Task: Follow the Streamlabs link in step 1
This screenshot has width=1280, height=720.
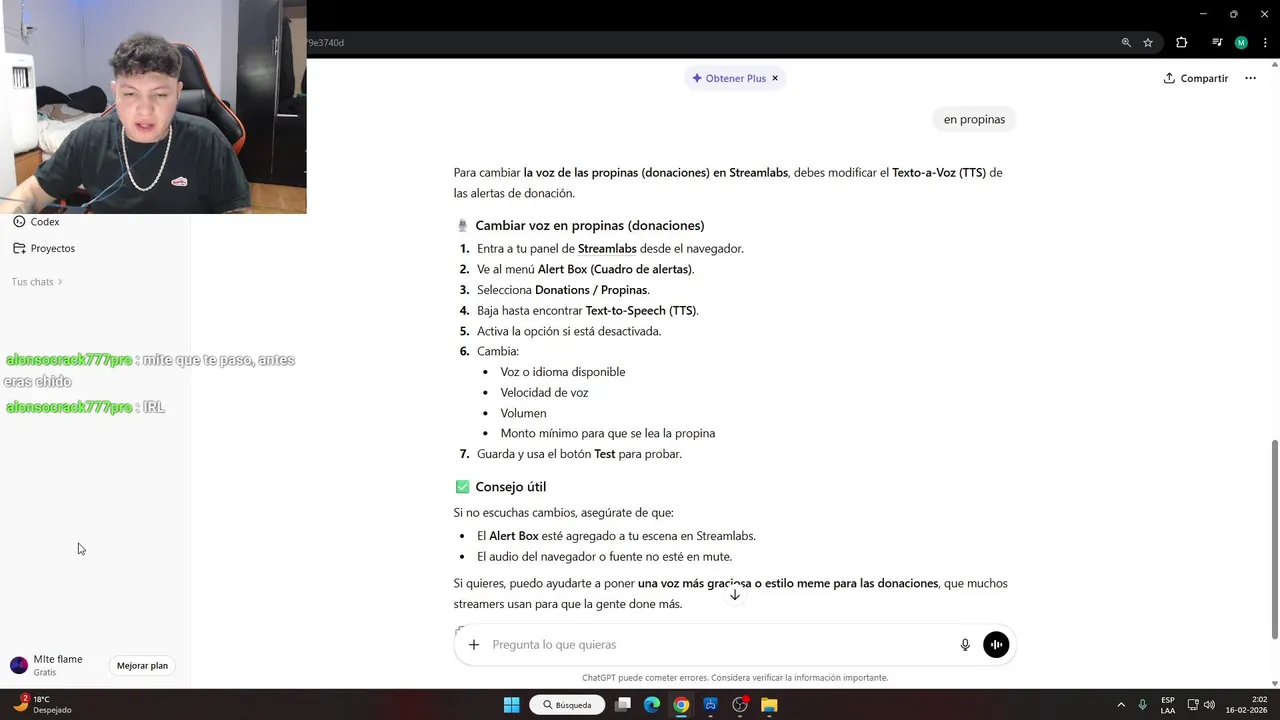Action: (x=607, y=248)
